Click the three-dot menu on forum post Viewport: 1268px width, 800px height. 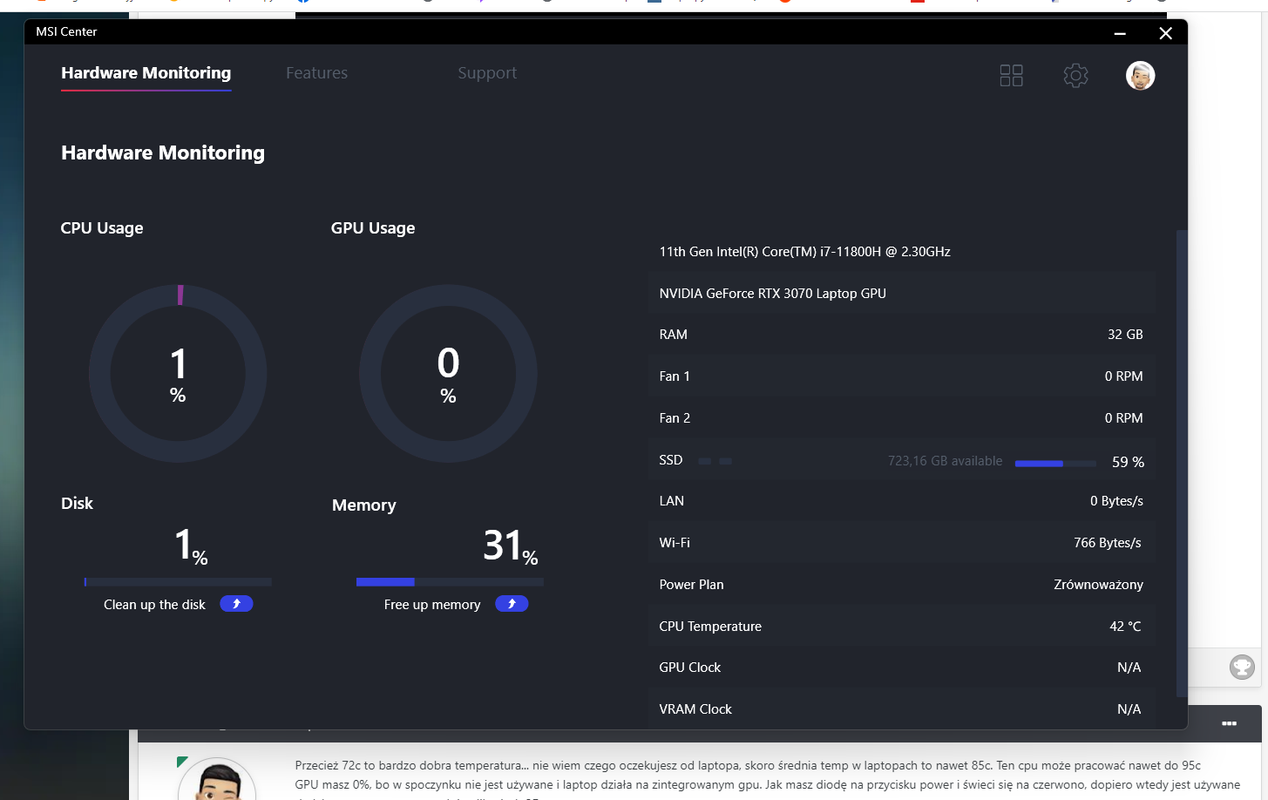pyautogui.click(x=1229, y=723)
